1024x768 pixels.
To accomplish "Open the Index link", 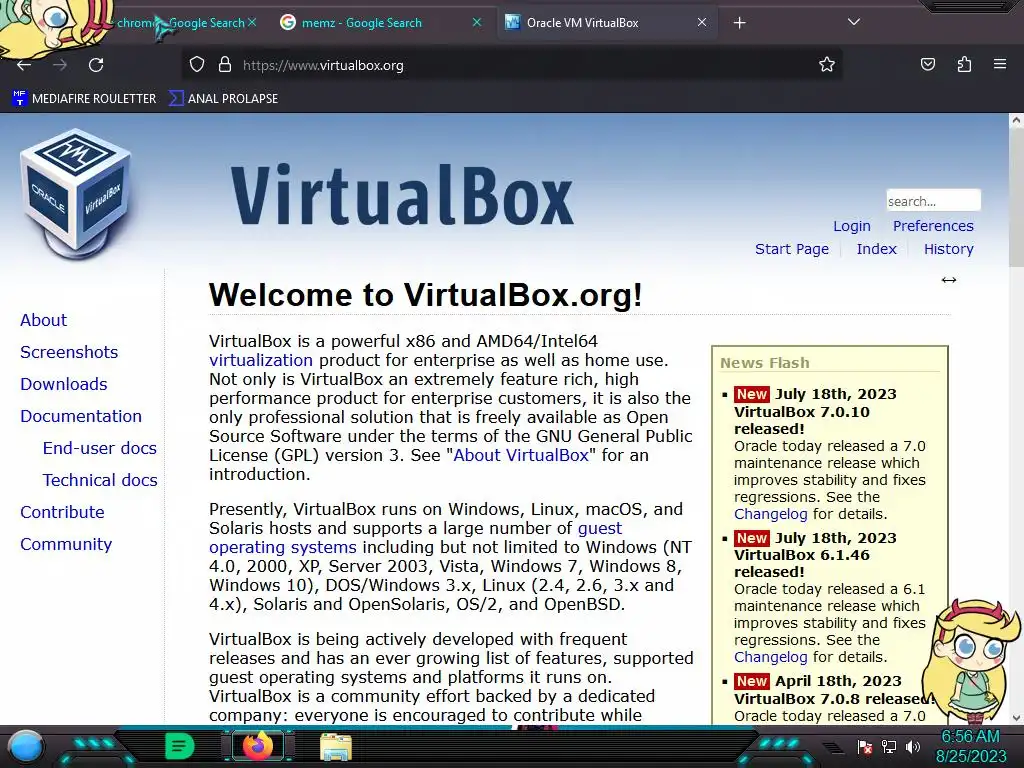I will [876, 249].
